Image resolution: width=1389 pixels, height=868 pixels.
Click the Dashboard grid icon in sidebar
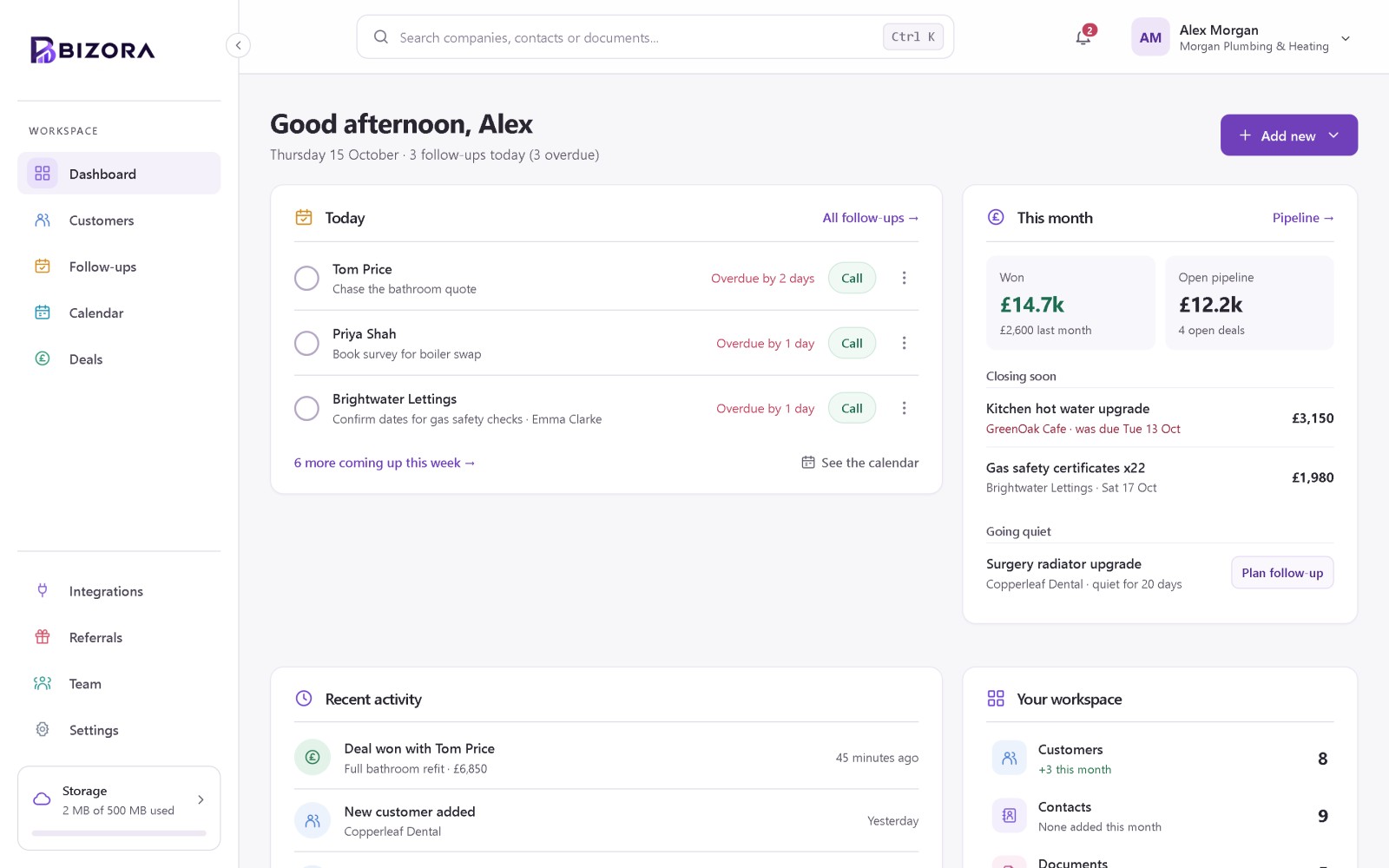click(x=42, y=174)
